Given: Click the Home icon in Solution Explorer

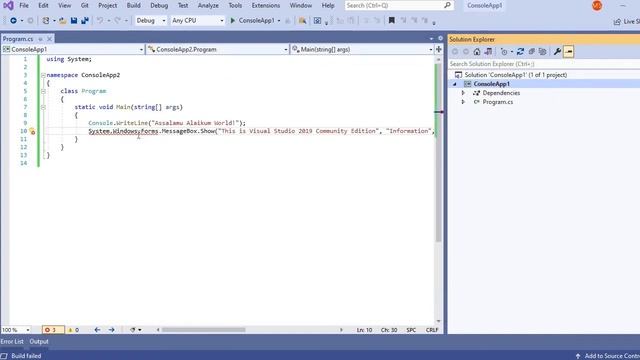Looking at the screenshot, I should [x=477, y=52].
